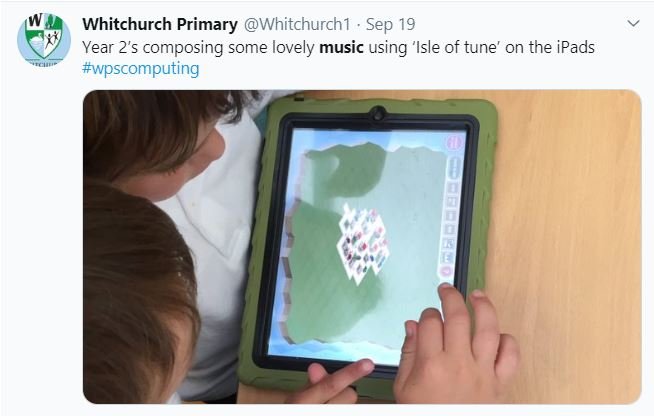Select the fourth square tool in the iPad toolbar
The width and height of the screenshot is (654, 416).
[450, 229]
